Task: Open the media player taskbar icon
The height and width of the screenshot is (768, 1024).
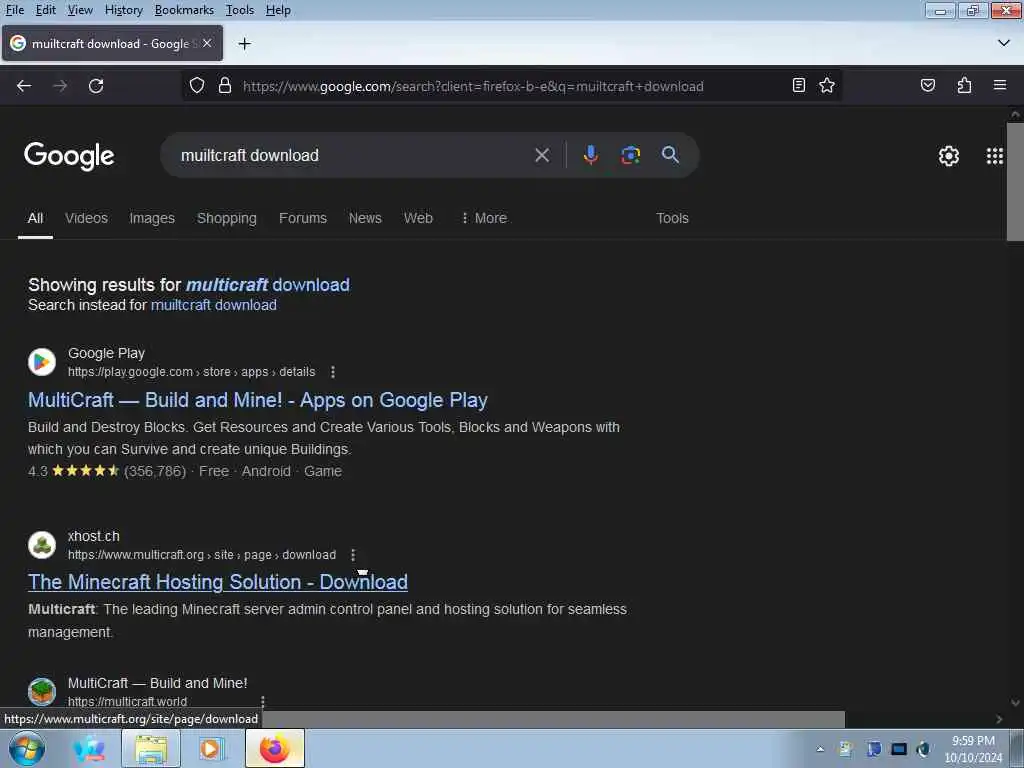Action: [x=210, y=748]
